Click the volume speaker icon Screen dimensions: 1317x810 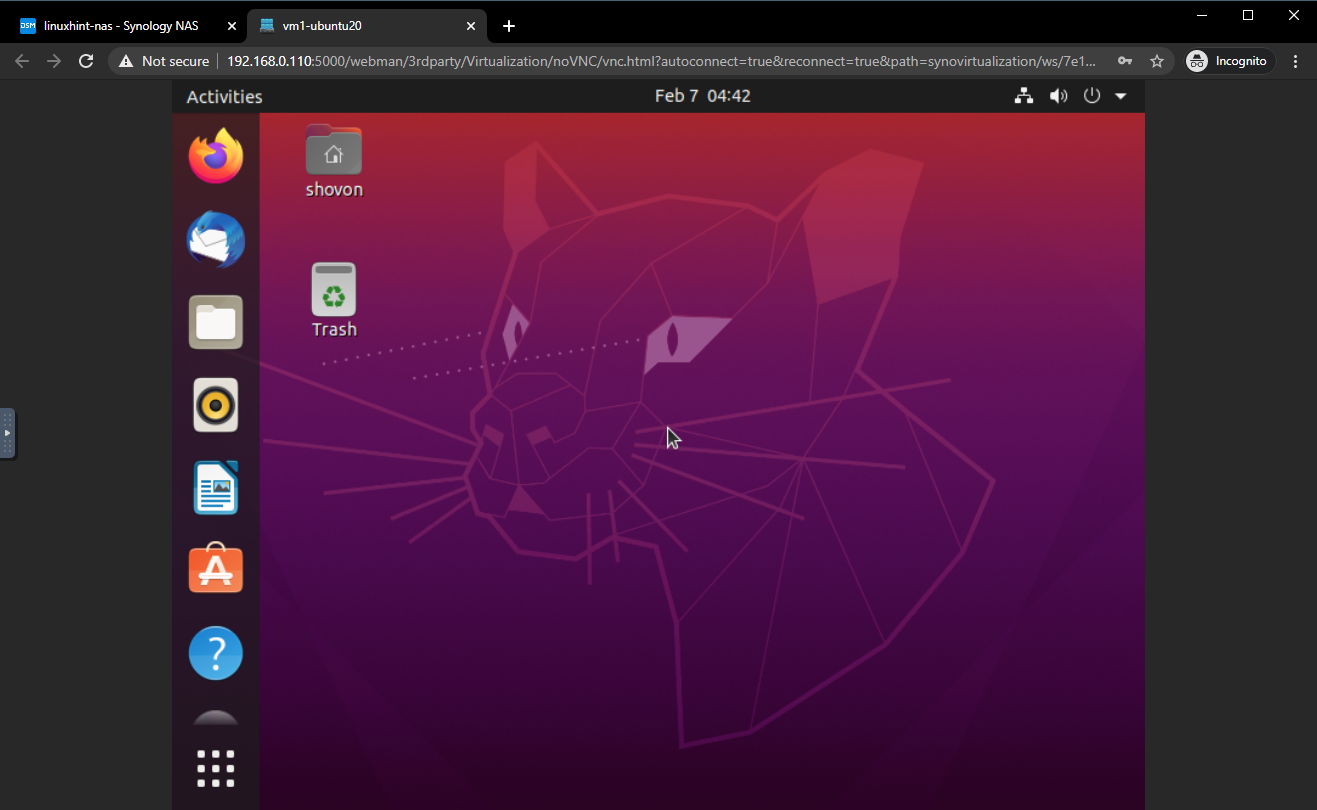(x=1057, y=96)
